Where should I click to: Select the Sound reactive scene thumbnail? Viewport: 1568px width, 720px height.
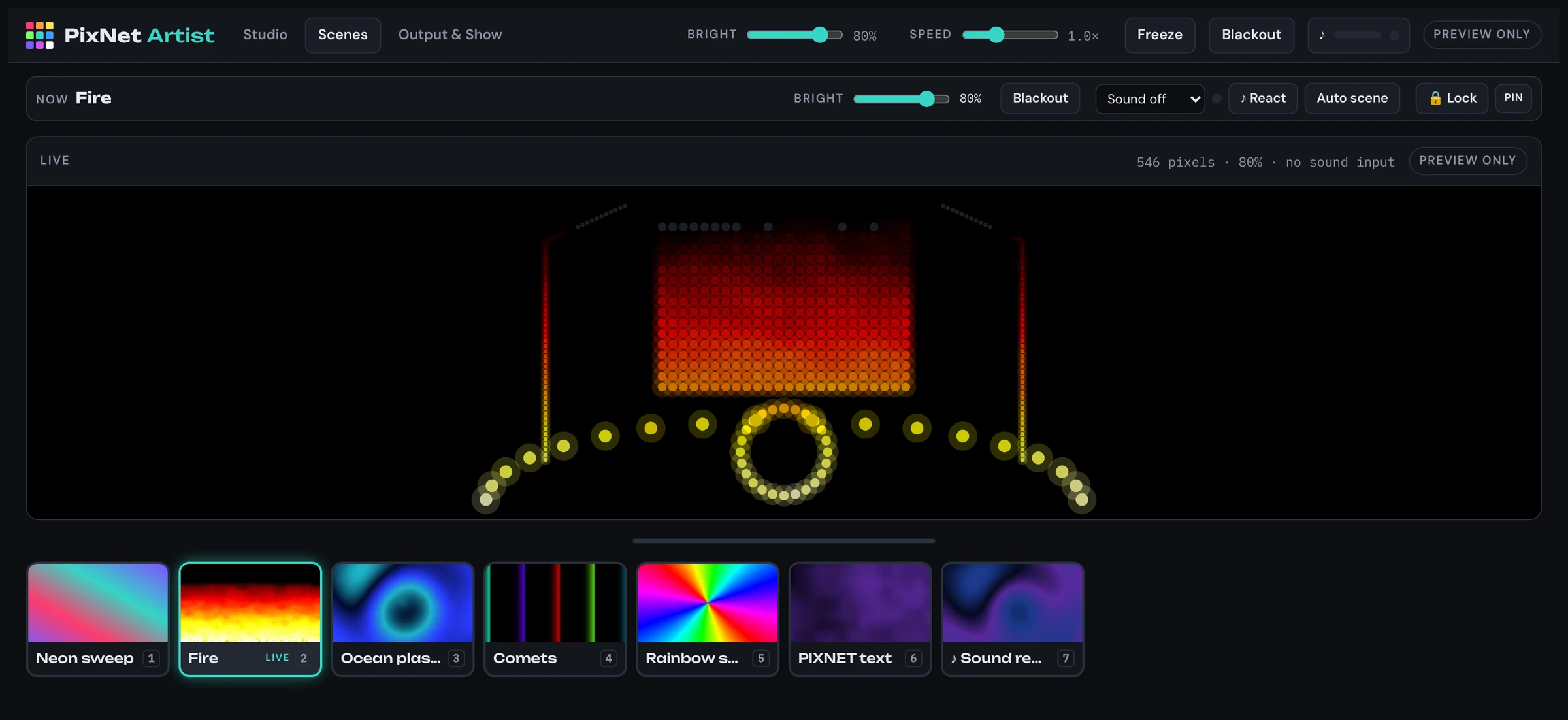coord(1012,619)
